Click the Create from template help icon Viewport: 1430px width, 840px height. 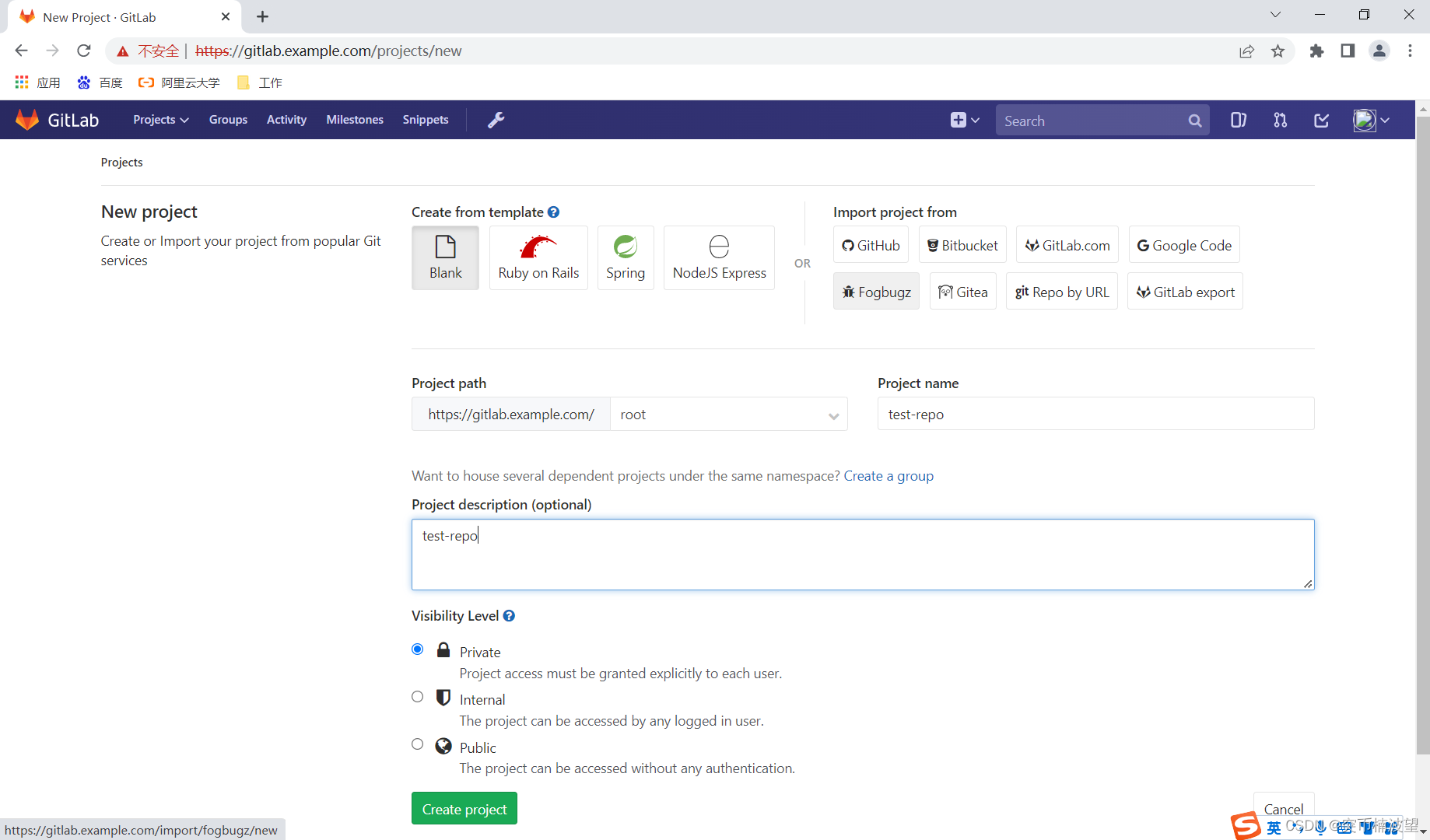coord(553,212)
